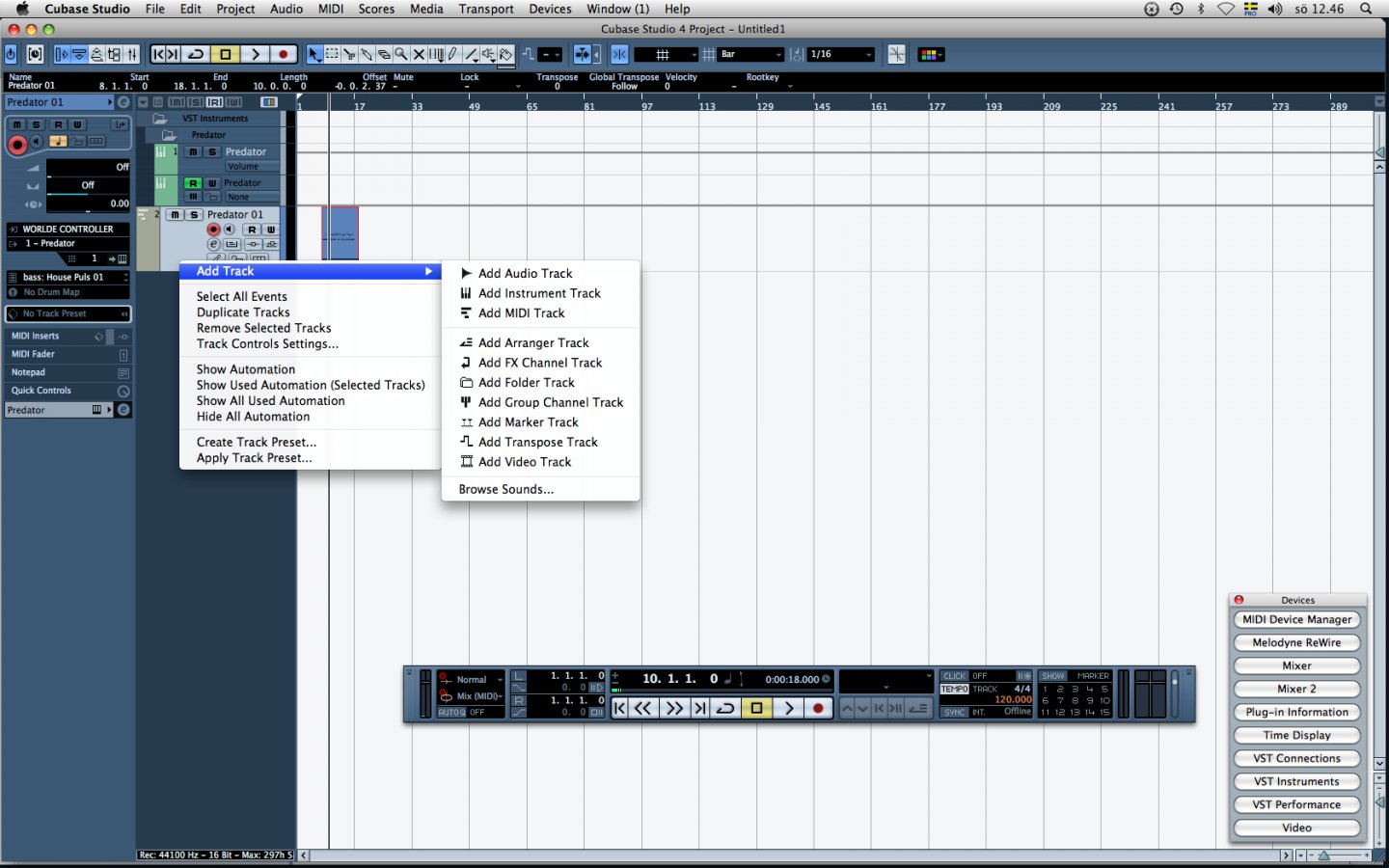The width and height of the screenshot is (1389, 868).
Task: Adjust the transport master level slider
Action: [1175, 693]
